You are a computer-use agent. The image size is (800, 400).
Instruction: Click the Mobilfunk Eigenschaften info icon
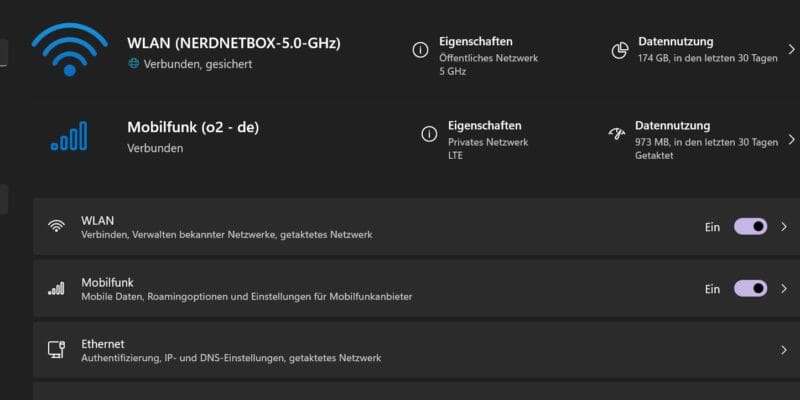point(429,134)
